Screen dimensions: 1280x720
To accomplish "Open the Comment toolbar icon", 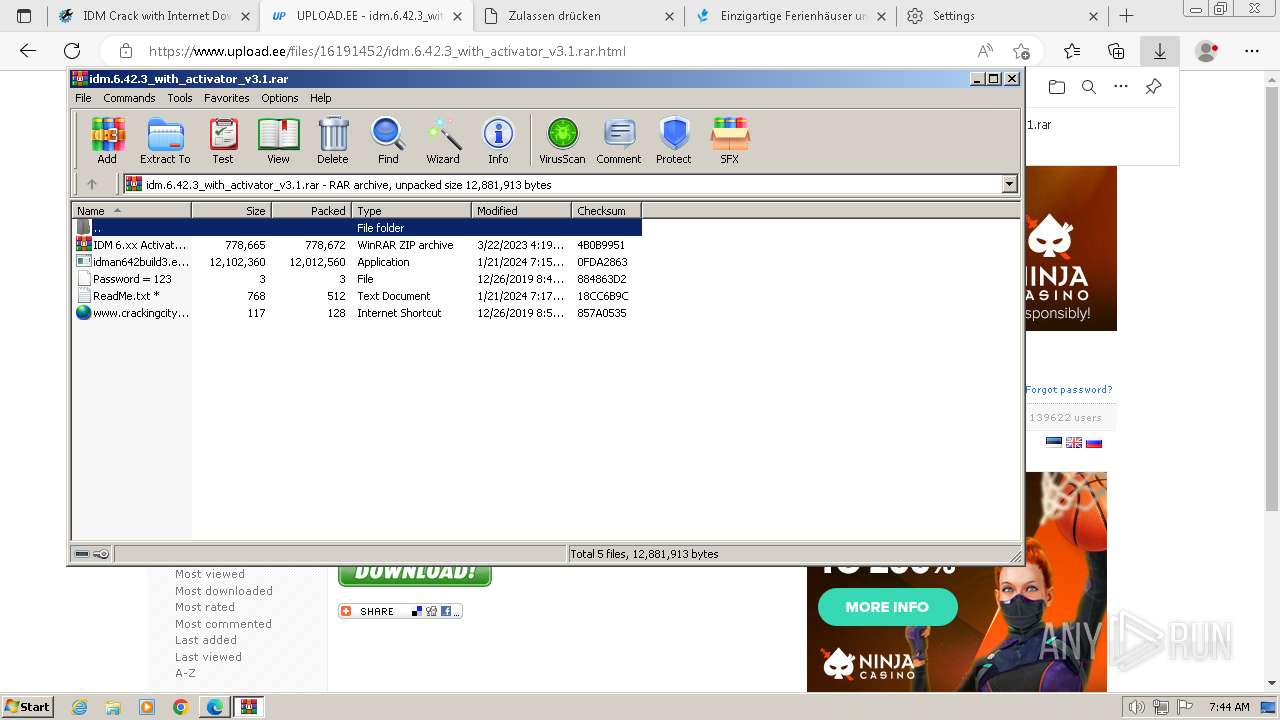I will point(619,140).
